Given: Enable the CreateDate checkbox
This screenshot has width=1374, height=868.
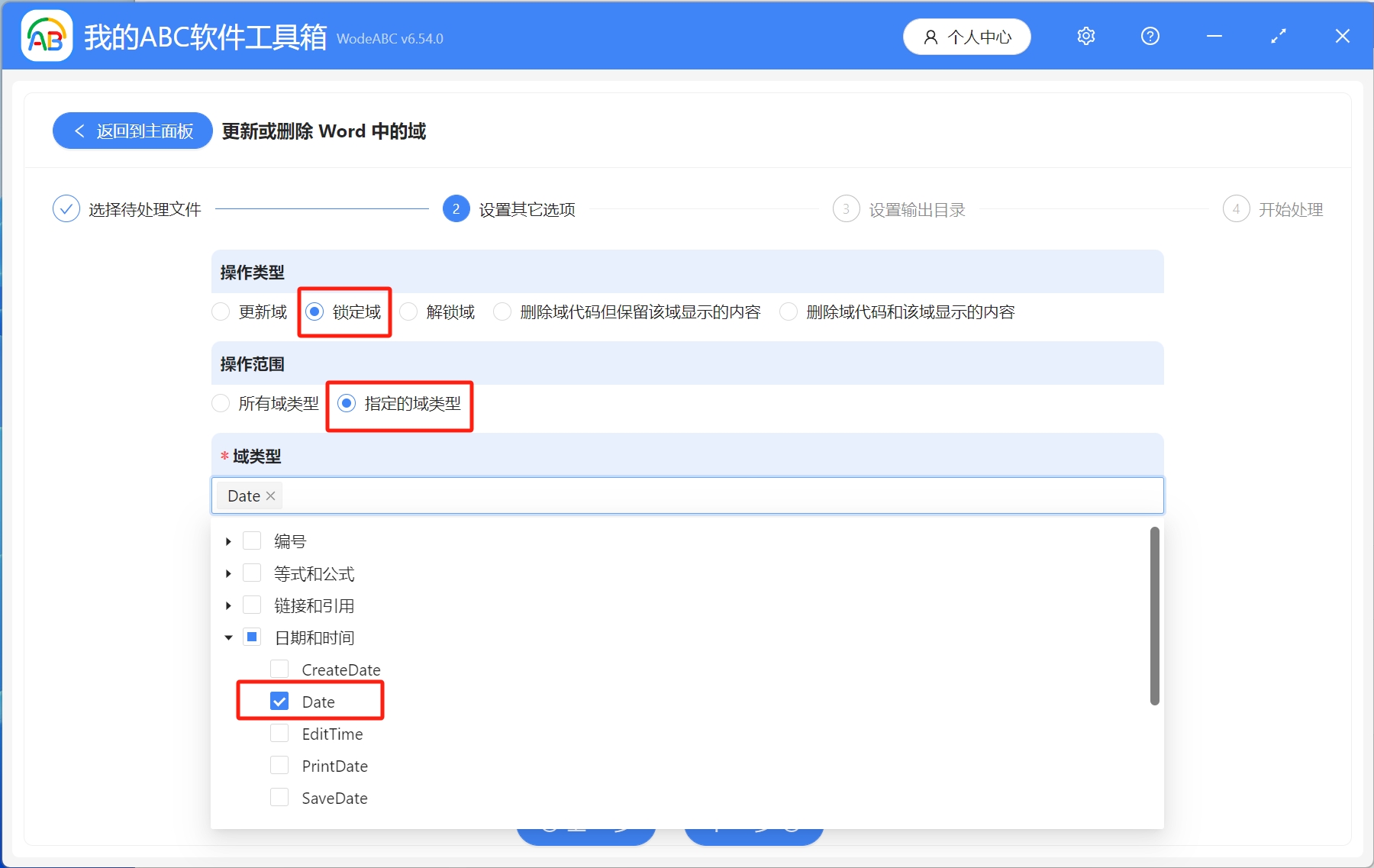Looking at the screenshot, I should pyautogui.click(x=279, y=669).
